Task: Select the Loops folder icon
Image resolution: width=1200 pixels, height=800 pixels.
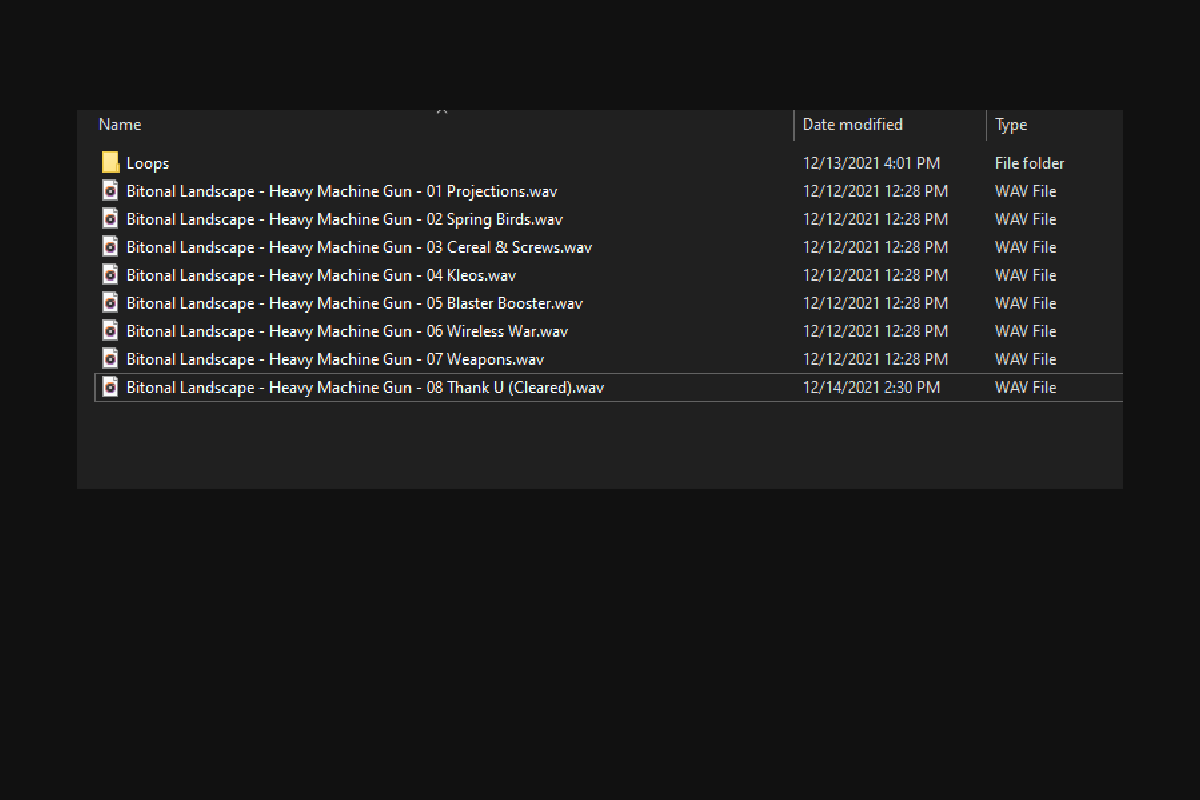Action: 111,163
